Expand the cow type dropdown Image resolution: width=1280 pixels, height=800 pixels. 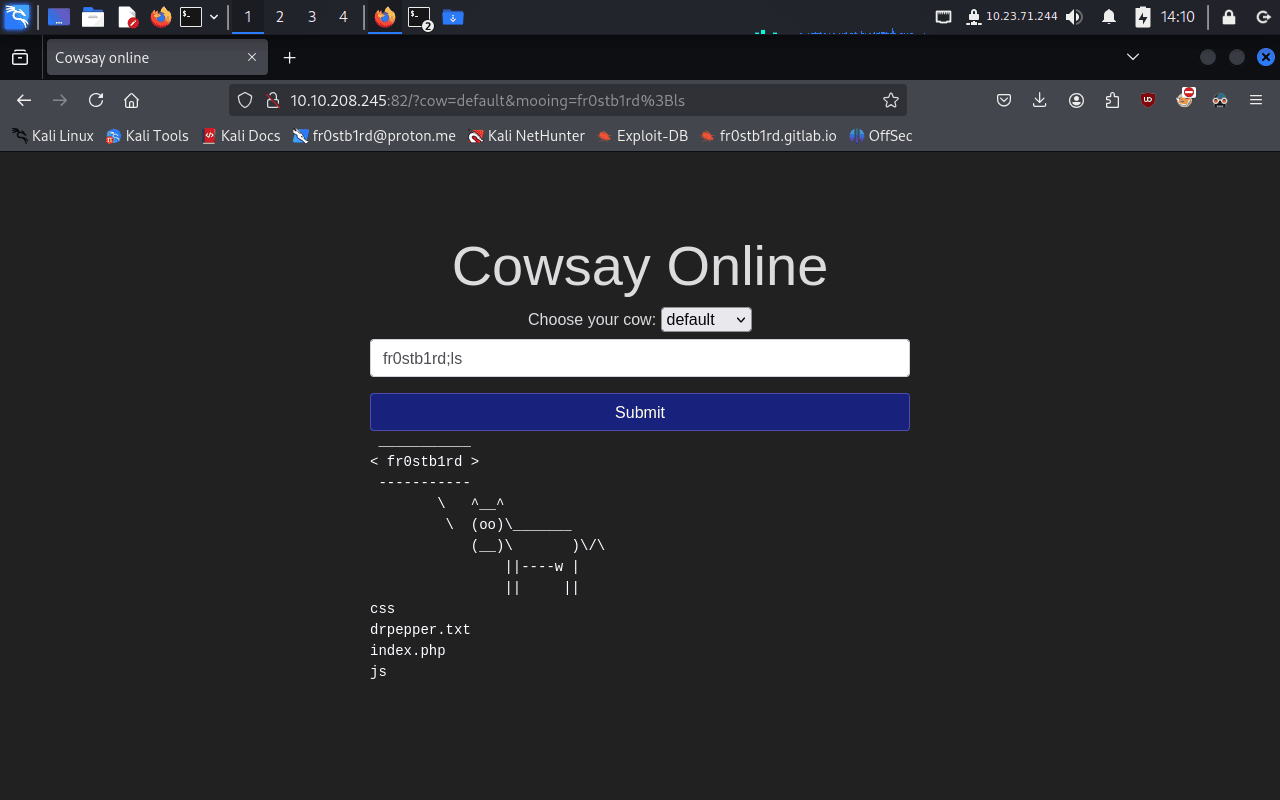(x=706, y=320)
